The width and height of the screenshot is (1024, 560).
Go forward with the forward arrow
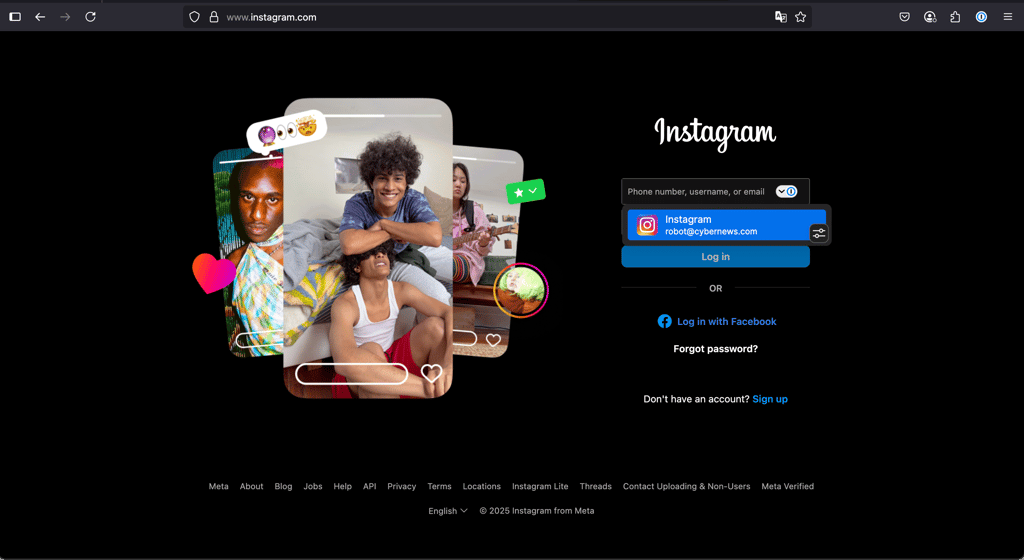[65, 17]
